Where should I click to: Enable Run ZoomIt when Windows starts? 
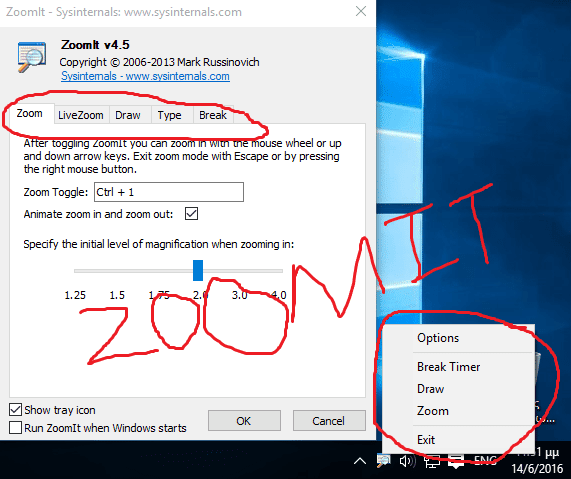15,428
